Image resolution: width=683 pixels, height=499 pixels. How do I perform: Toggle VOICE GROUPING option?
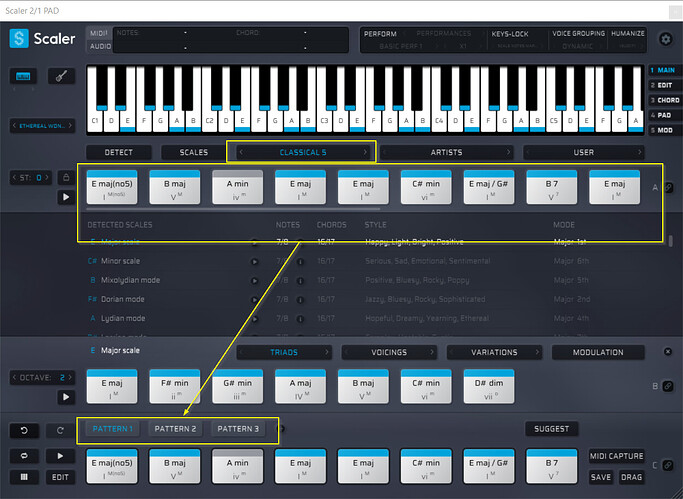click(x=578, y=34)
